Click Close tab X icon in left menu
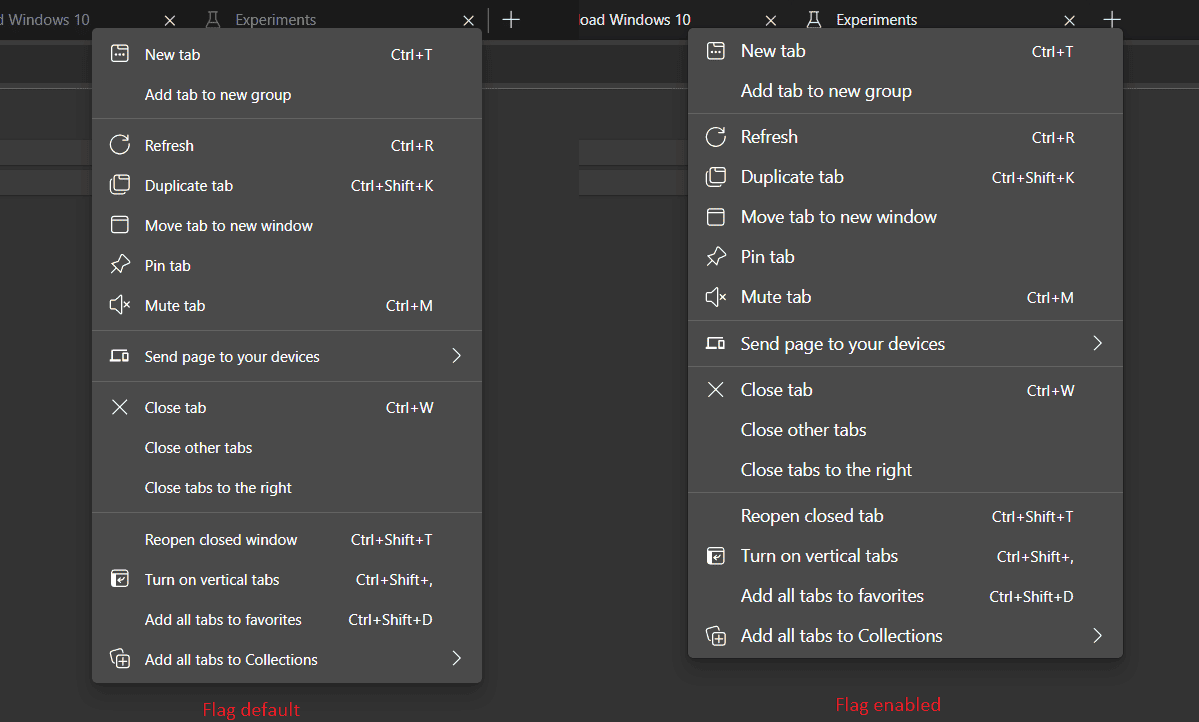 [120, 407]
